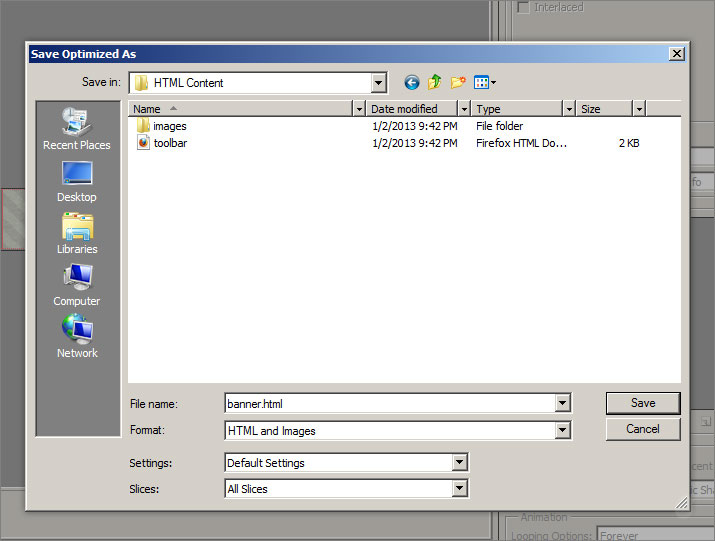Open the Slices dropdown
The height and width of the screenshot is (541, 715).
click(459, 489)
